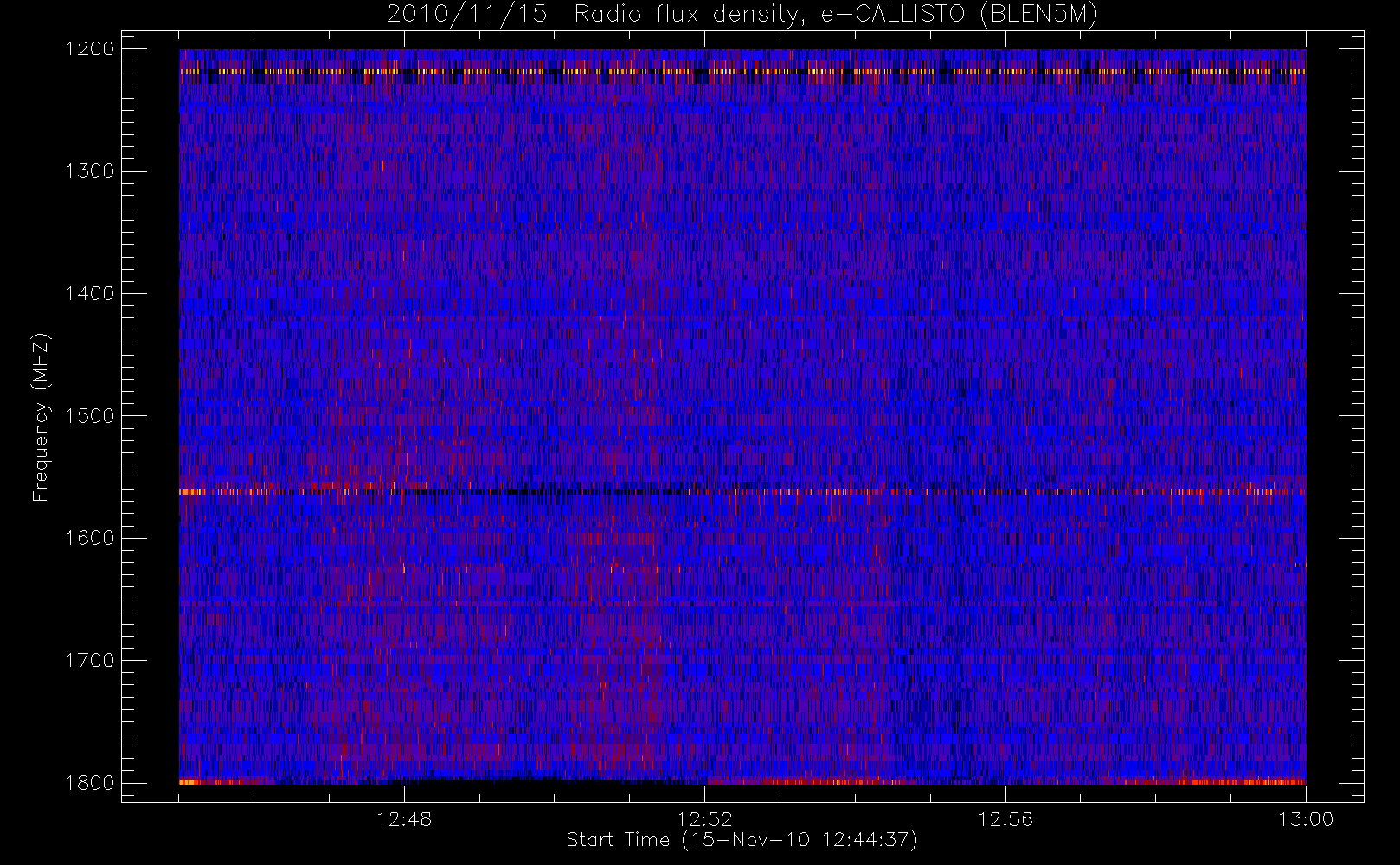
Task: Click the 1500 frequency tick label
Action: pyautogui.click(x=90, y=416)
